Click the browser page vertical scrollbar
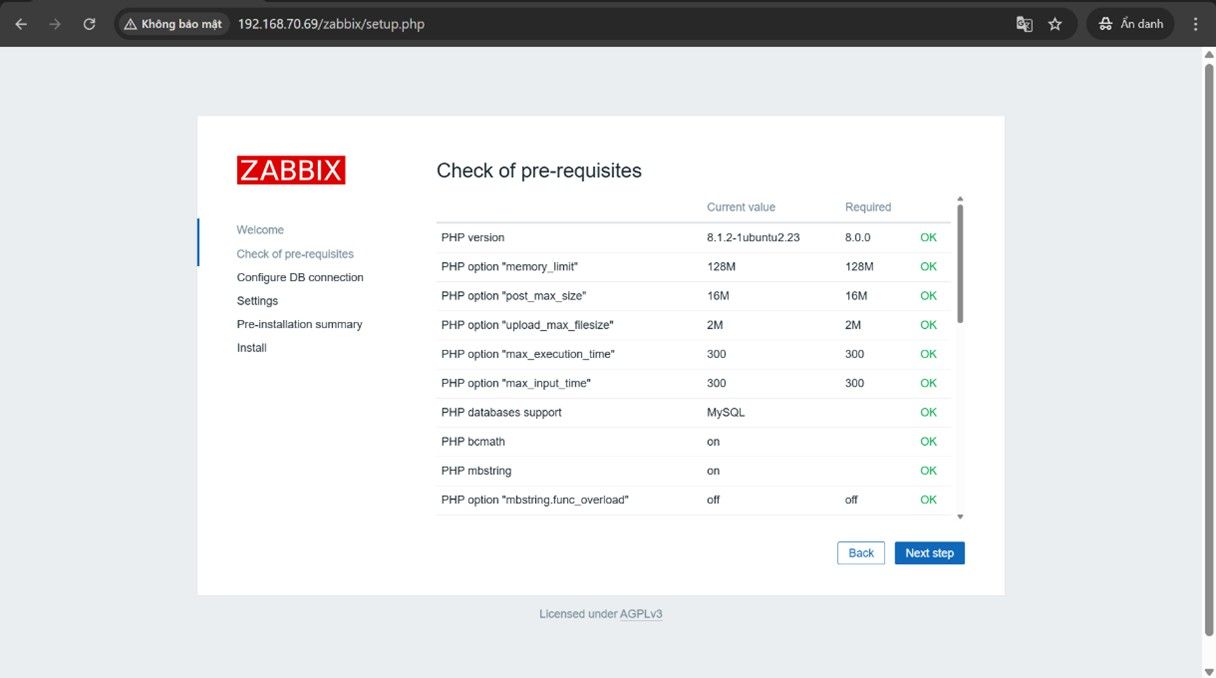This screenshot has height=678, width=1216. (x=1208, y=340)
